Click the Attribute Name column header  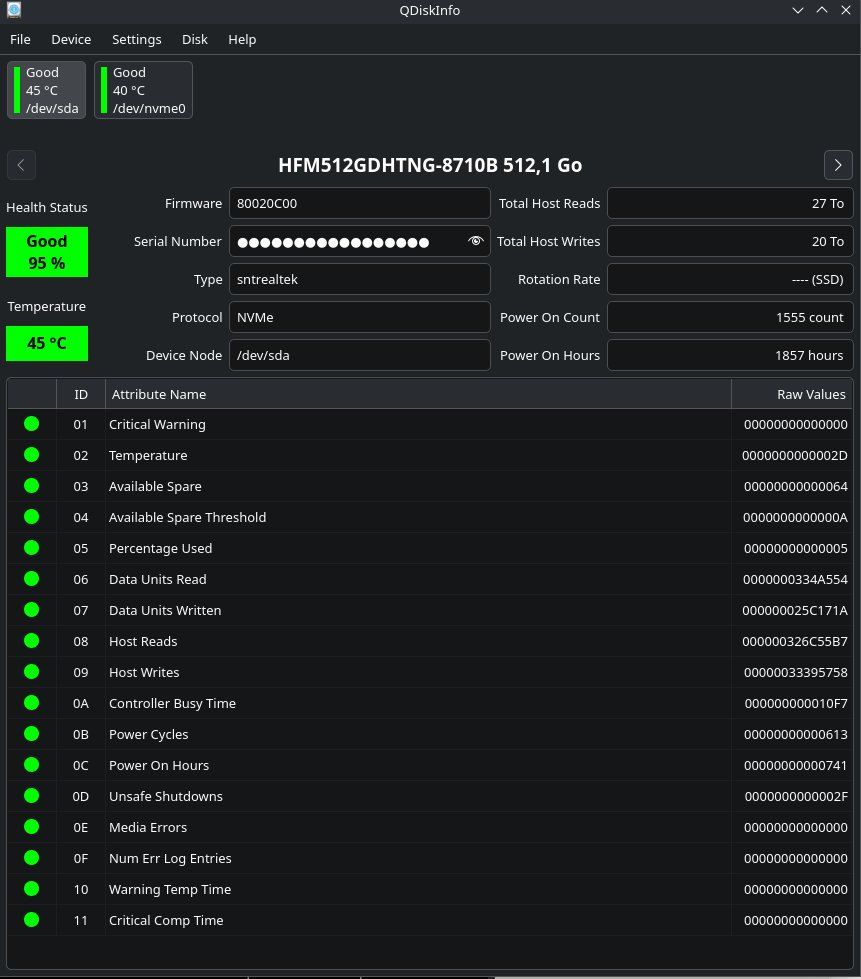coord(418,394)
